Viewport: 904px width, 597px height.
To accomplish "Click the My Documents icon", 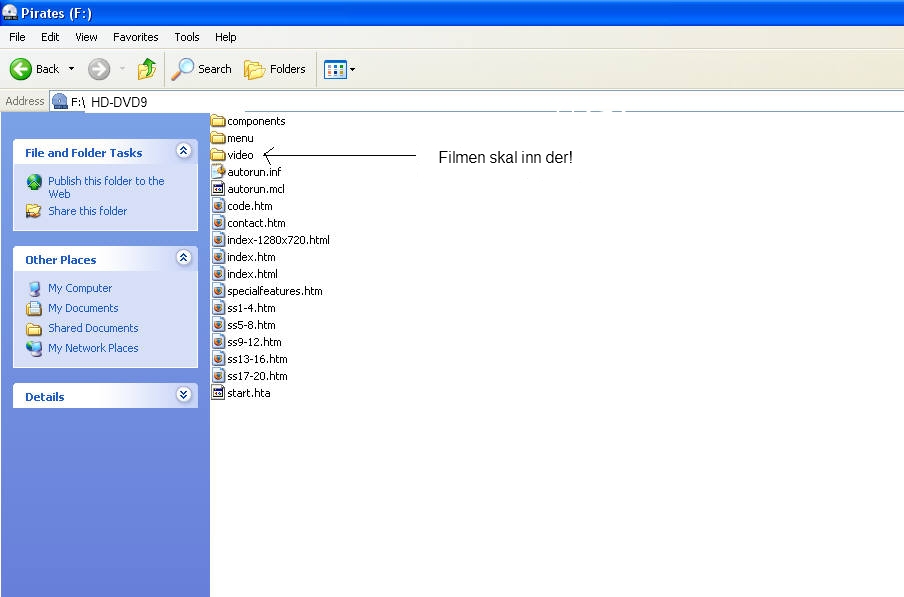I will 34,308.
